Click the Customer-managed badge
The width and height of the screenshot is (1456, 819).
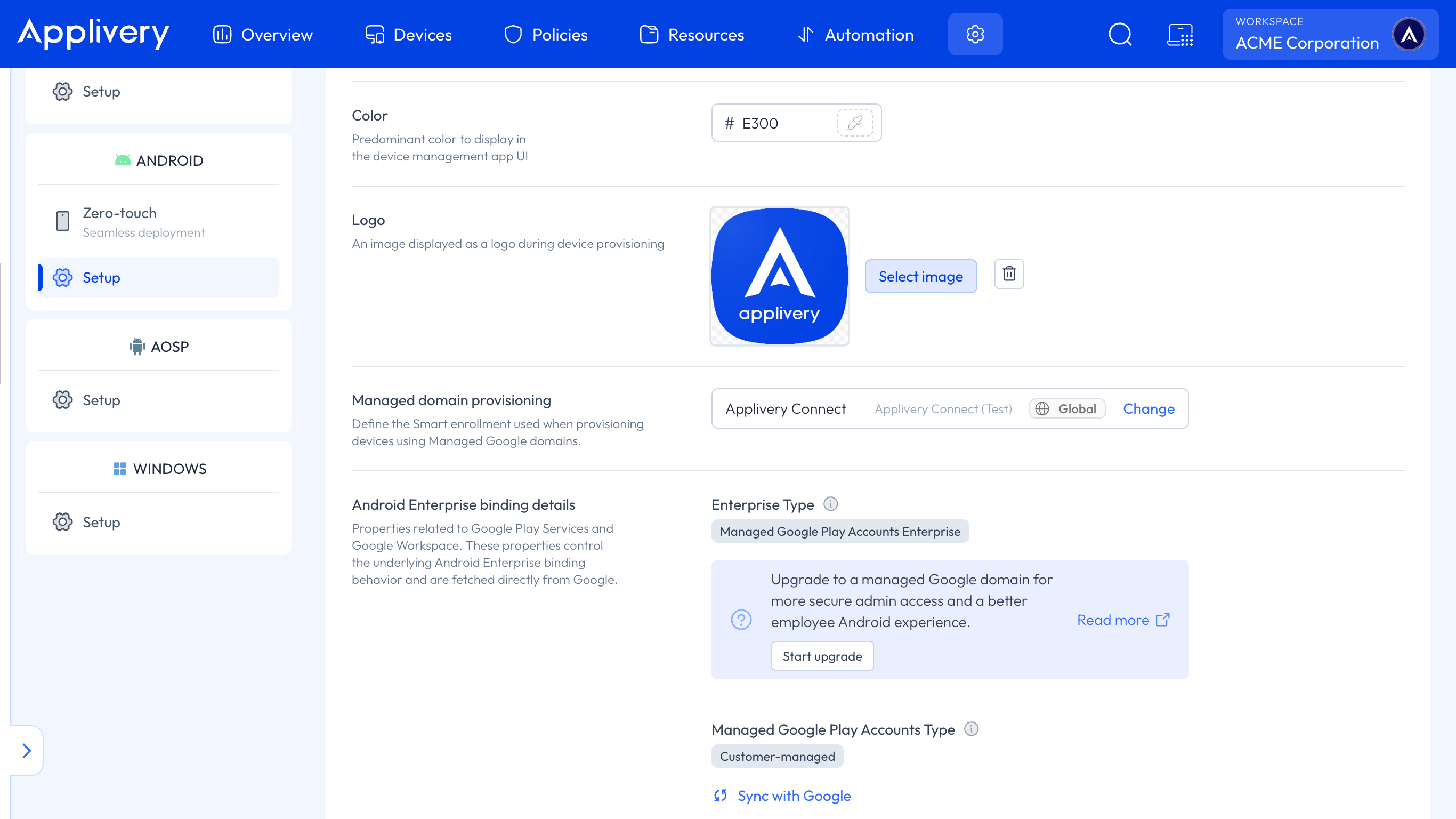(x=777, y=756)
